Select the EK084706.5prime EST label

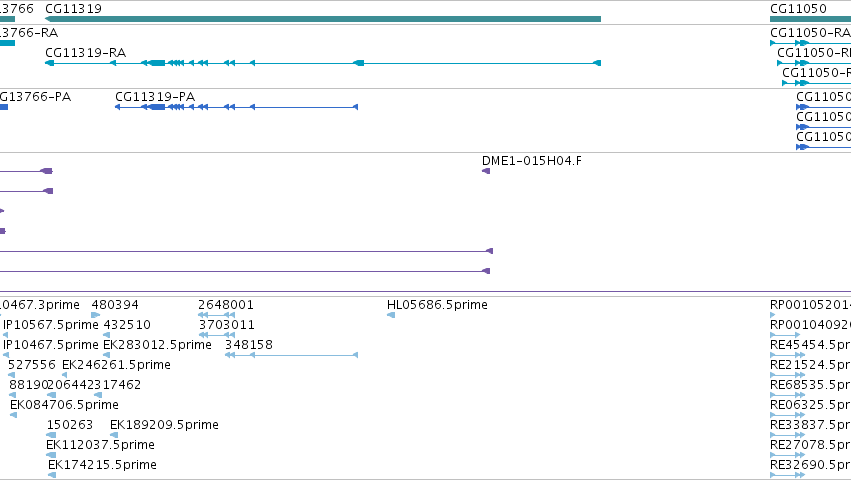pyautogui.click(x=65, y=405)
